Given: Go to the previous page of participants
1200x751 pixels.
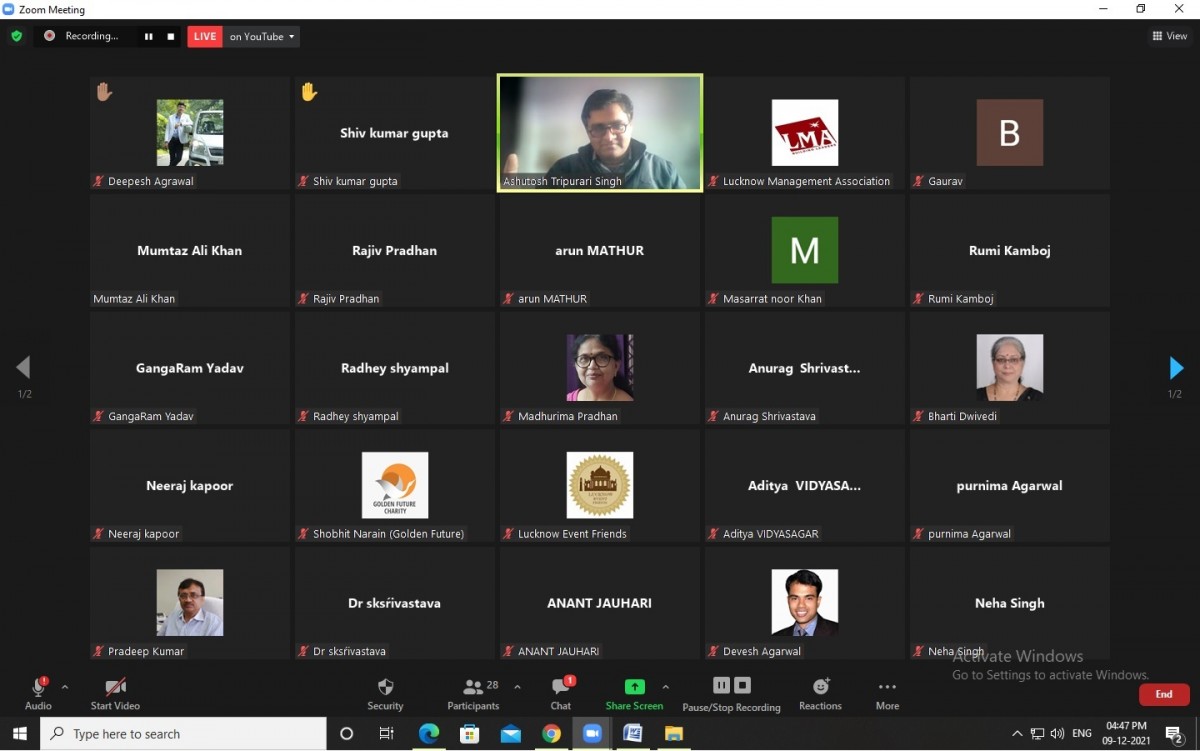Looking at the screenshot, I should pos(23,367).
